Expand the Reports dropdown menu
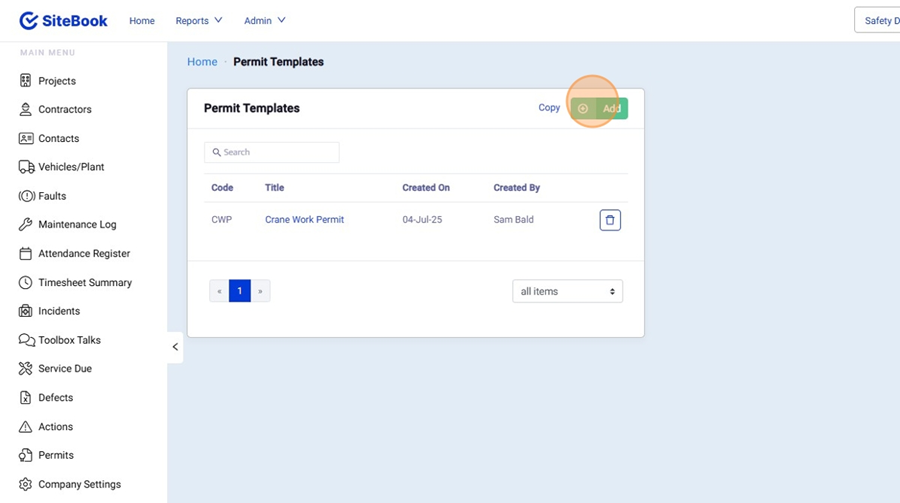The image size is (900, 503). click(x=198, y=21)
